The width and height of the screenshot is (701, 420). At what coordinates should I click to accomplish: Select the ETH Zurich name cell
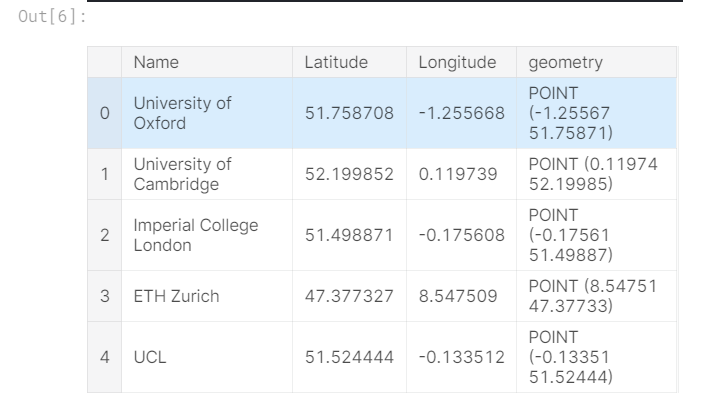[176, 296]
